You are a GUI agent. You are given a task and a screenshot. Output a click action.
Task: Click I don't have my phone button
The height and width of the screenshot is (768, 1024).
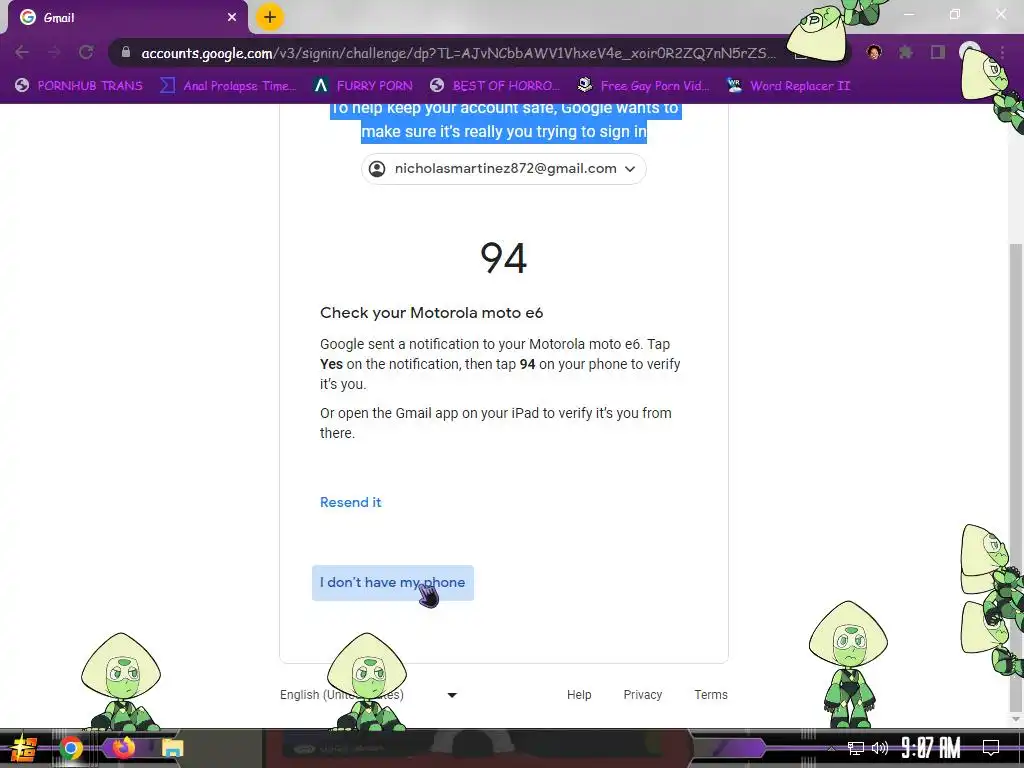click(x=392, y=583)
